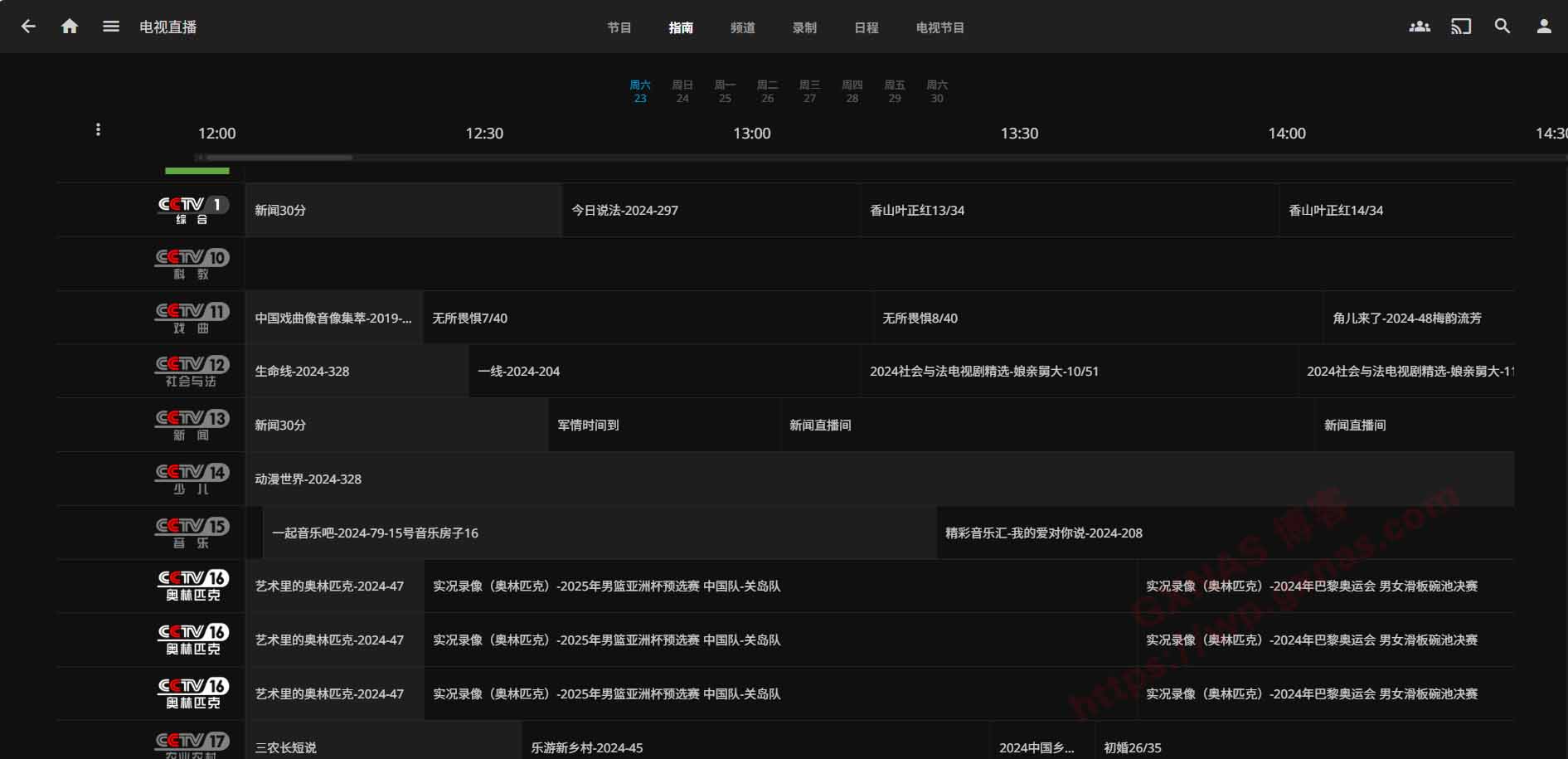Click the back arrow icon

pos(28,27)
